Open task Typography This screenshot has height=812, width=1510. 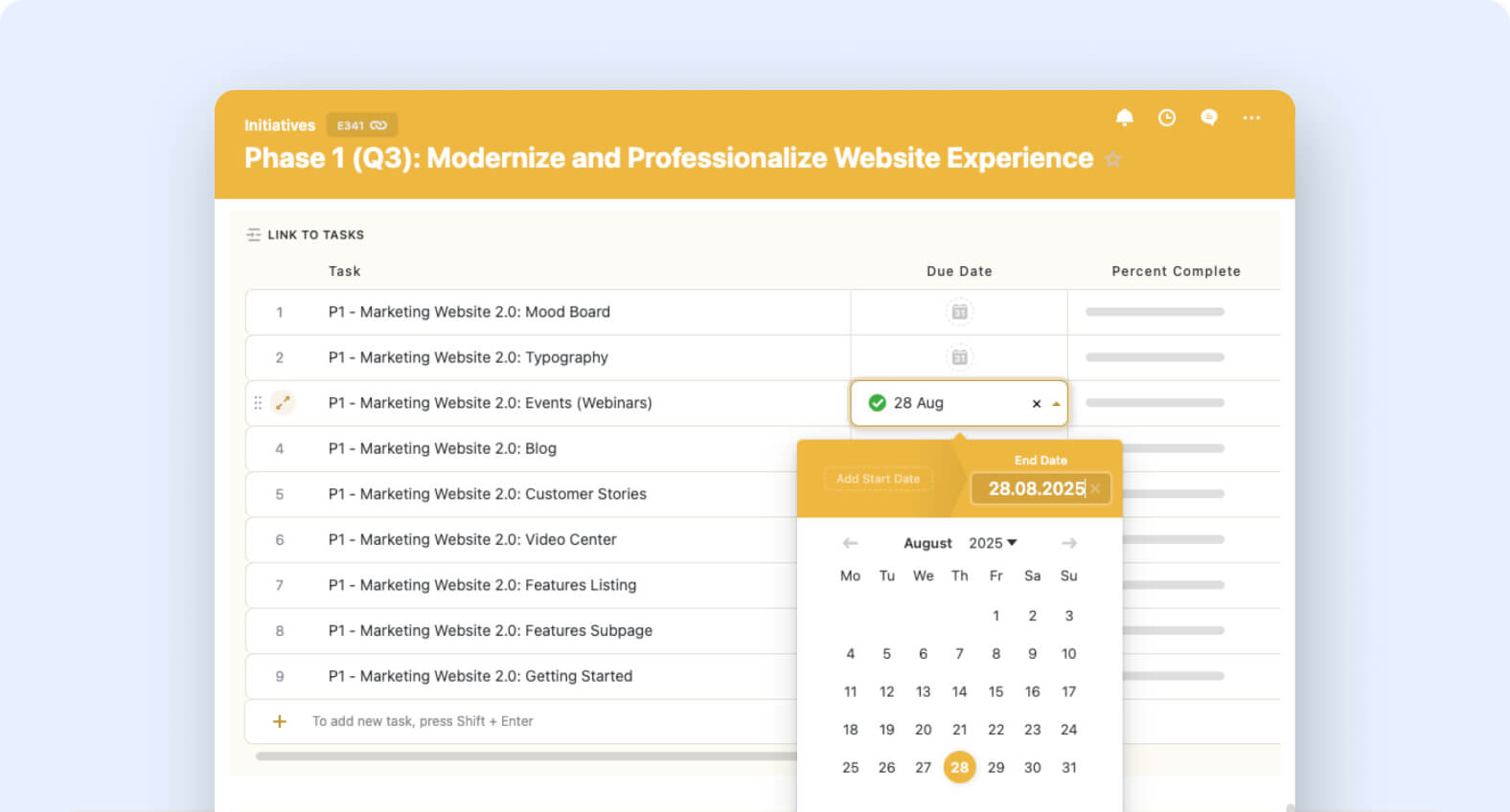click(469, 357)
